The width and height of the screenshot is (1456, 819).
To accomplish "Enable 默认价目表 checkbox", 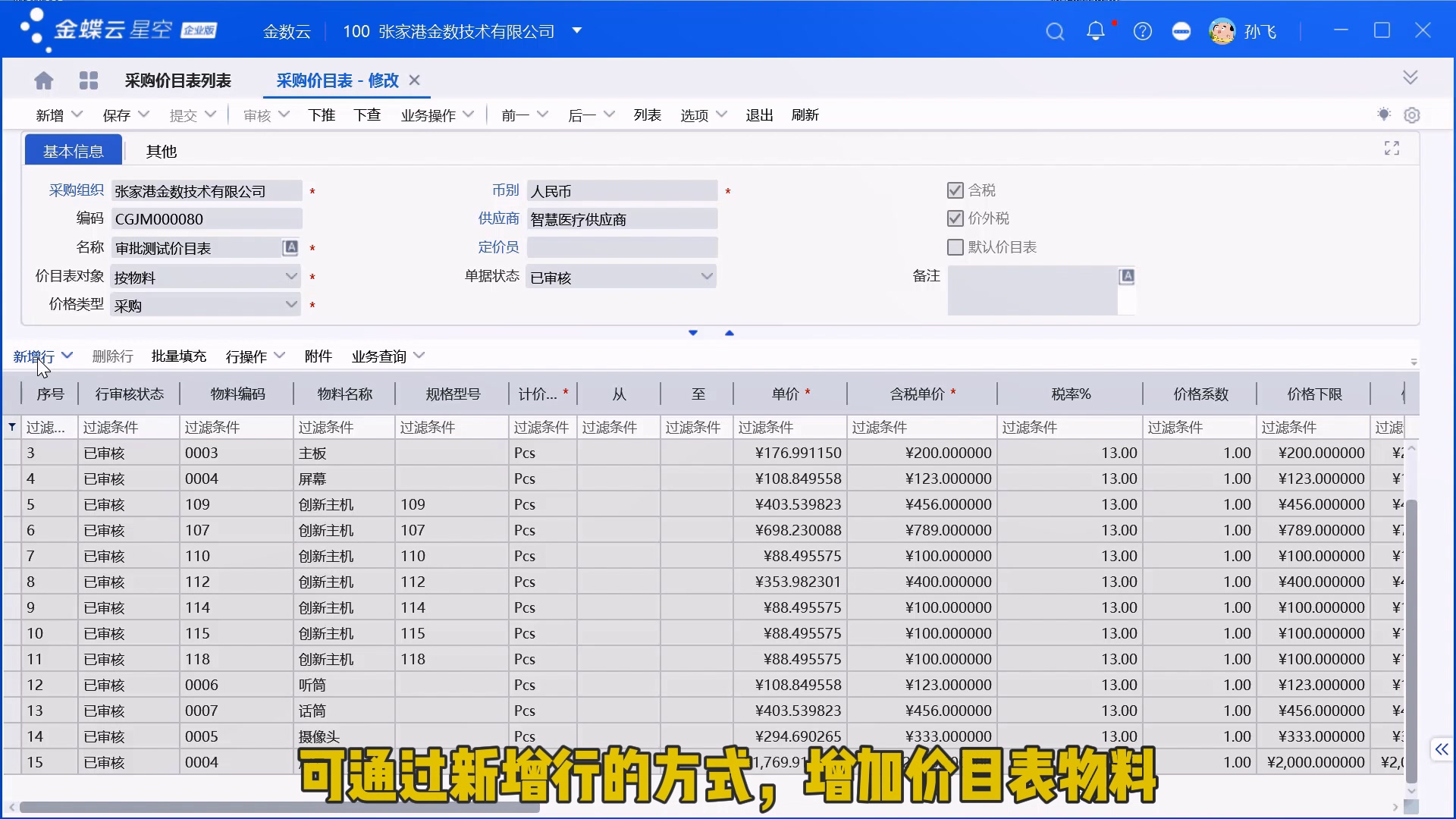I will [x=955, y=247].
